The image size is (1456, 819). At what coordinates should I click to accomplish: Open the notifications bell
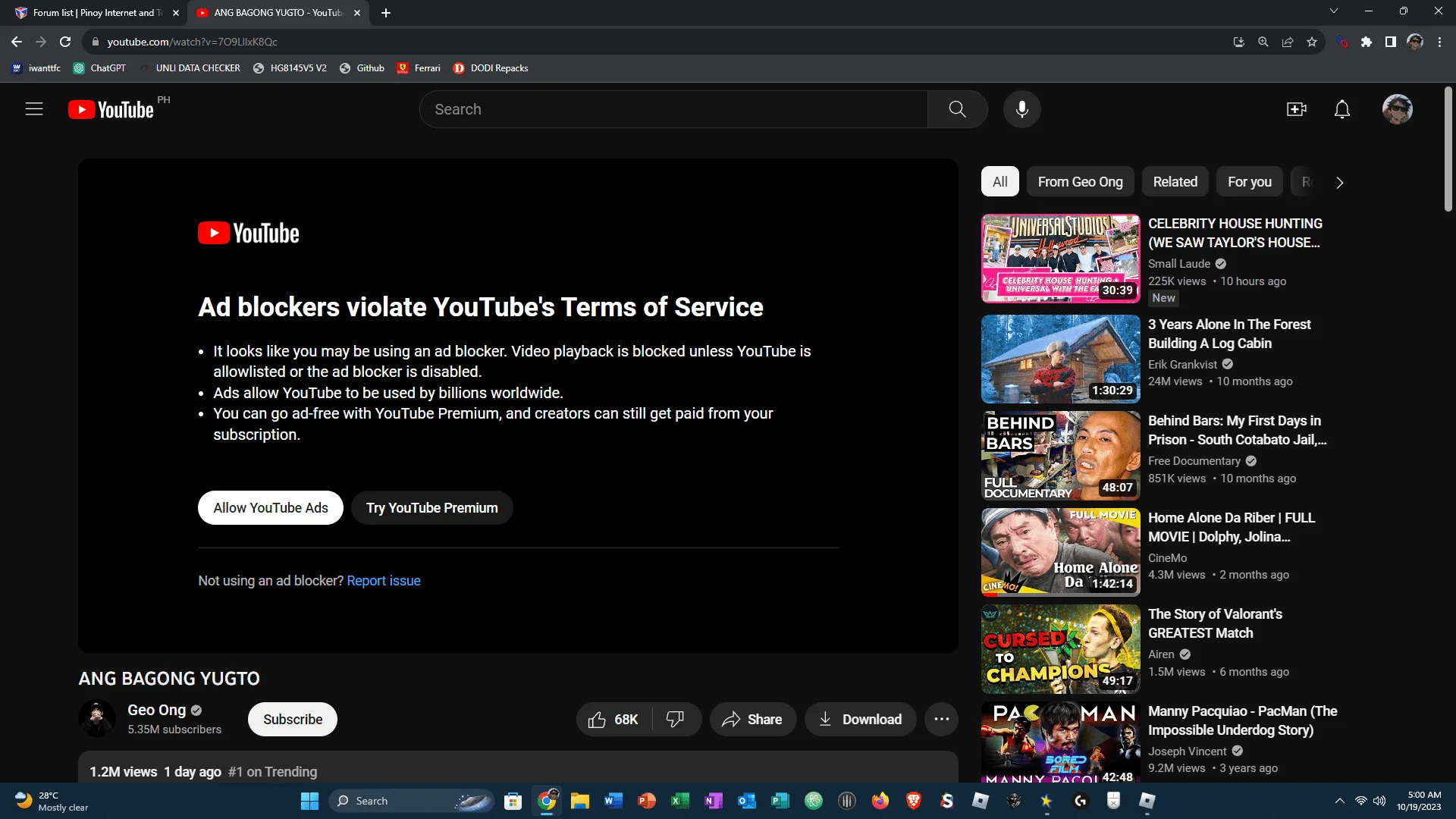1342,109
